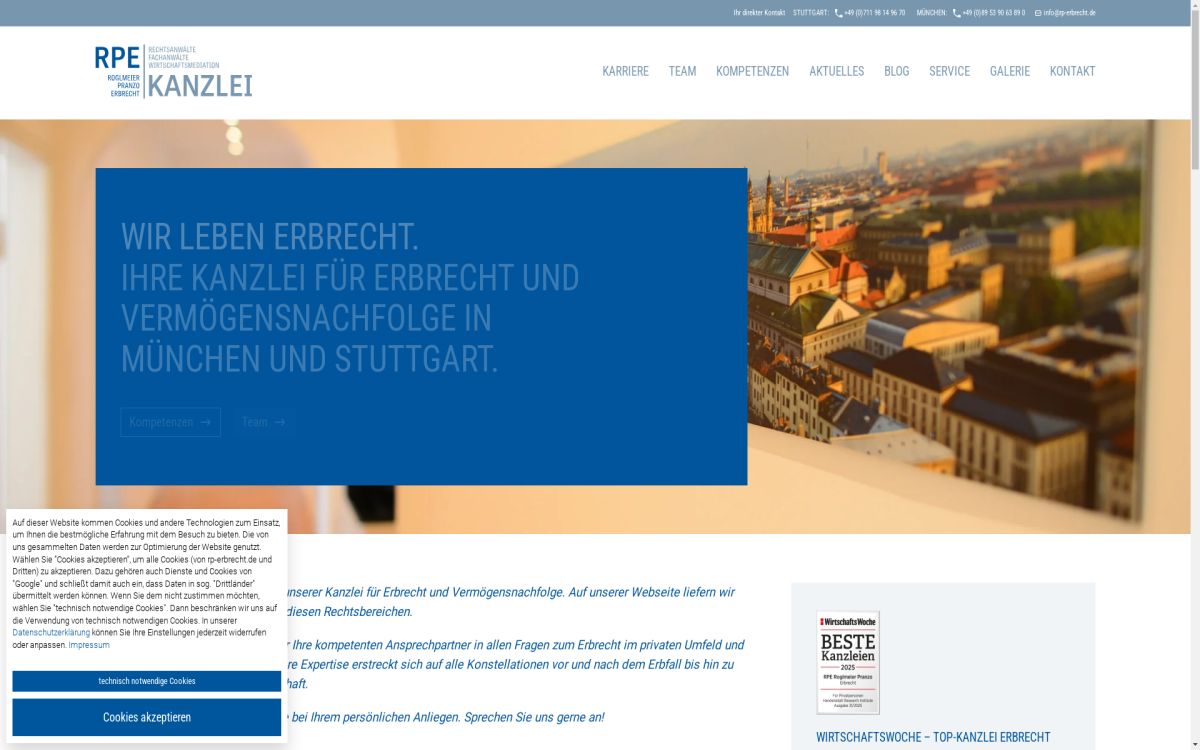
Task: Choose technisch notwendige Cookies only
Action: click(x=146, y=681)
